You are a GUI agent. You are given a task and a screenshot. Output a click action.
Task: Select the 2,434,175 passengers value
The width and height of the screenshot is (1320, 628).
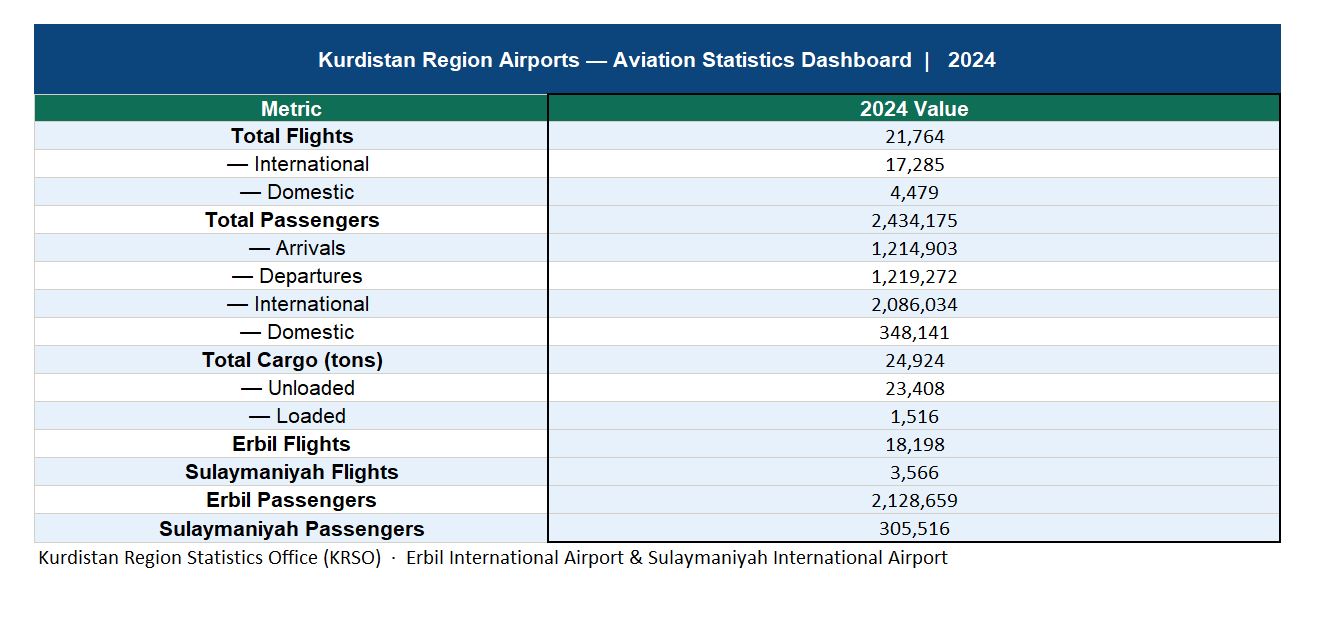(913, 221)
